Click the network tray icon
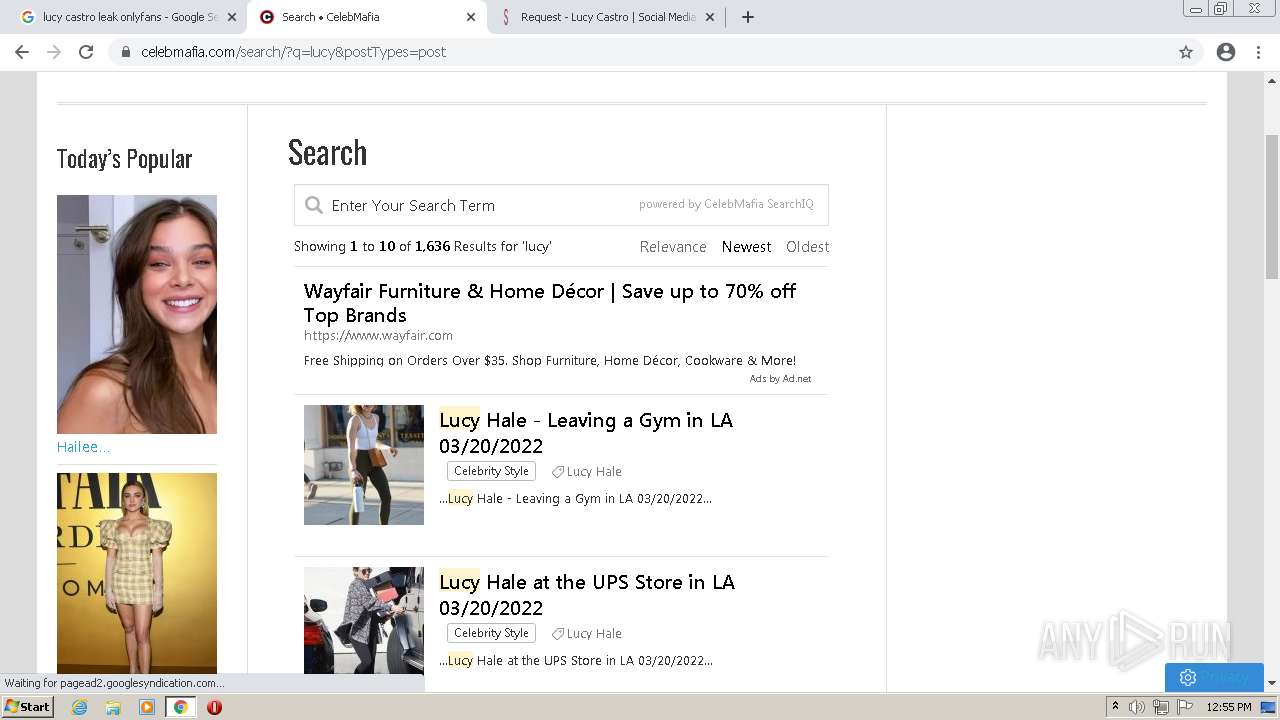1280x720 pixels. click(1160, 707)
